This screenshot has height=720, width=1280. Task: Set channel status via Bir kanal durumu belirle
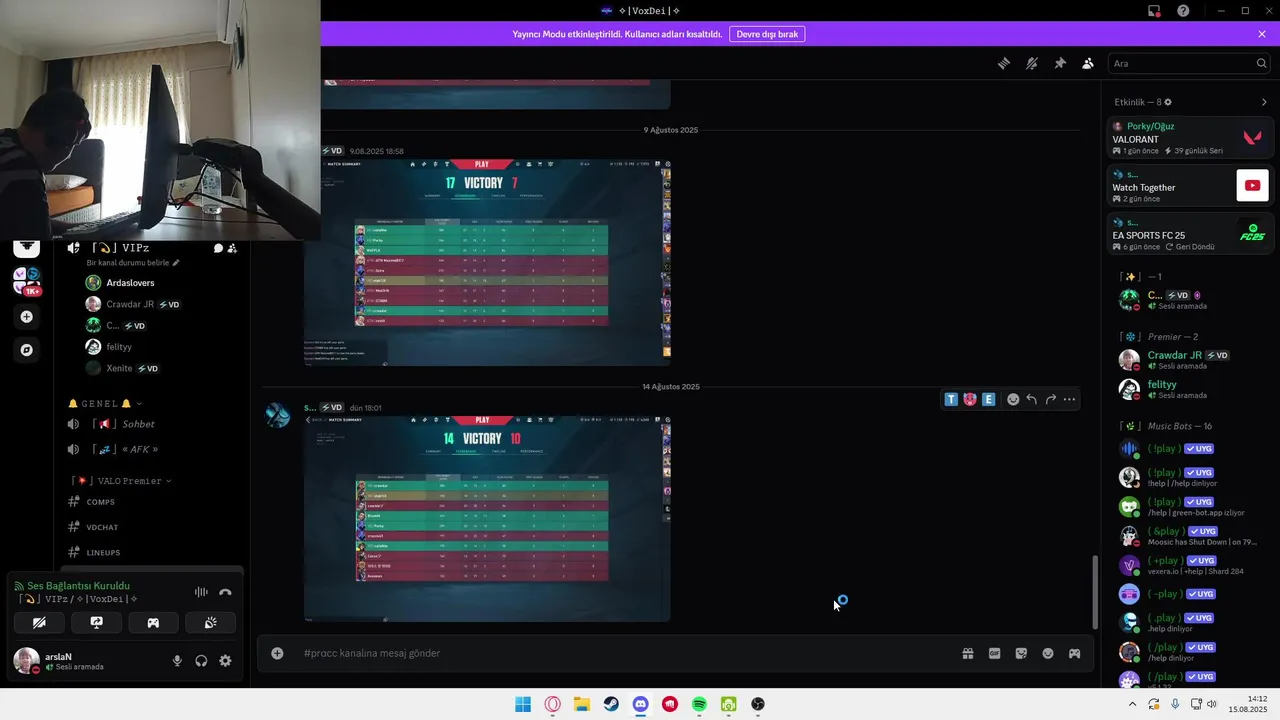click(133, 263)
